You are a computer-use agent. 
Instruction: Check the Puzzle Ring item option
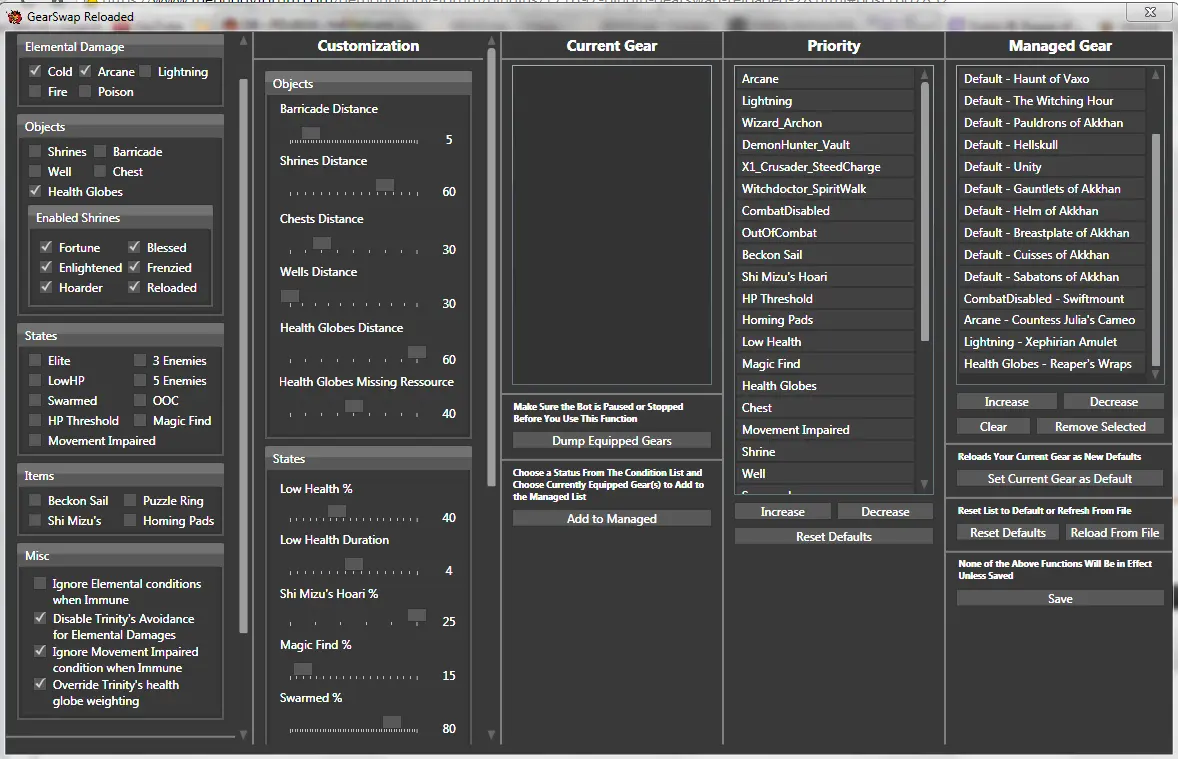click(131, 500)
